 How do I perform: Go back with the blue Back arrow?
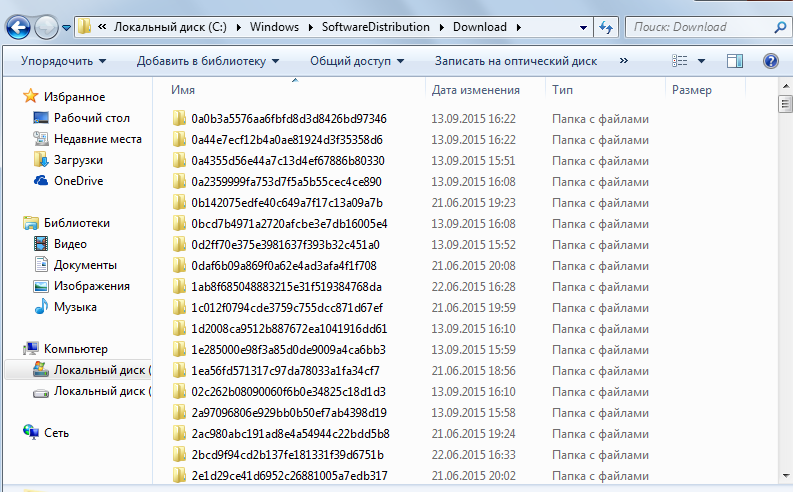[18, 27]
